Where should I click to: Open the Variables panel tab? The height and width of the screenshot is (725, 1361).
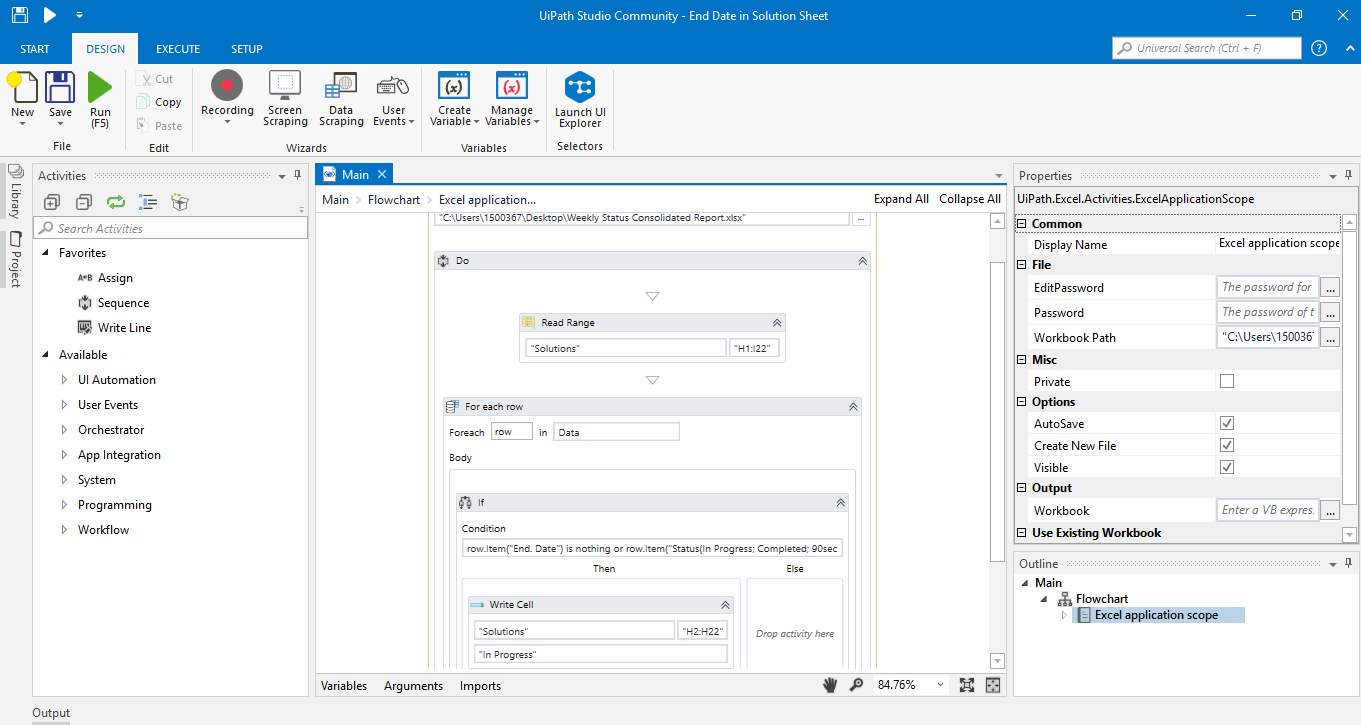tap(343, 686)
